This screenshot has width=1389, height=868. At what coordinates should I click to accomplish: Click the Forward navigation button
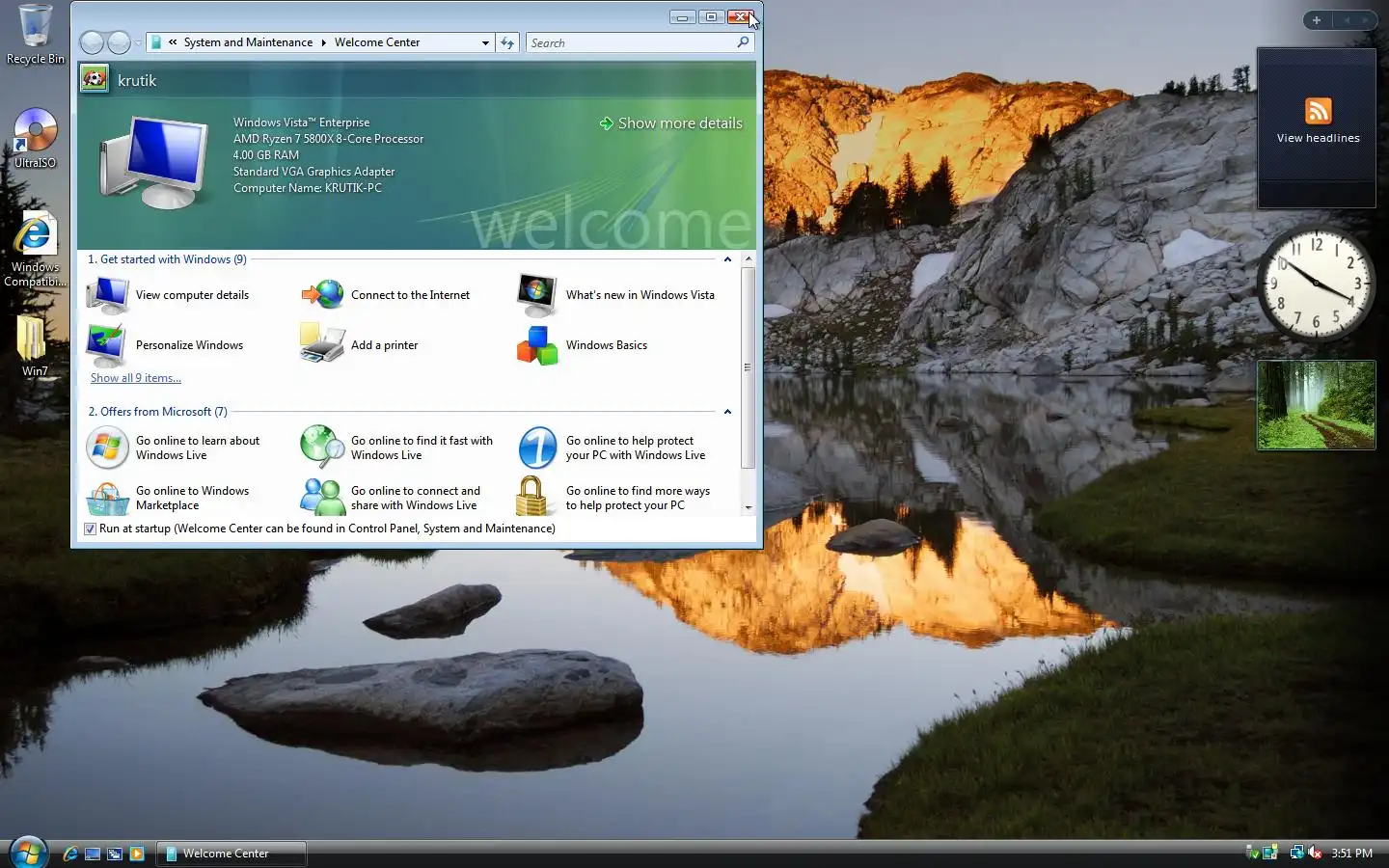(x=119, y=42)
